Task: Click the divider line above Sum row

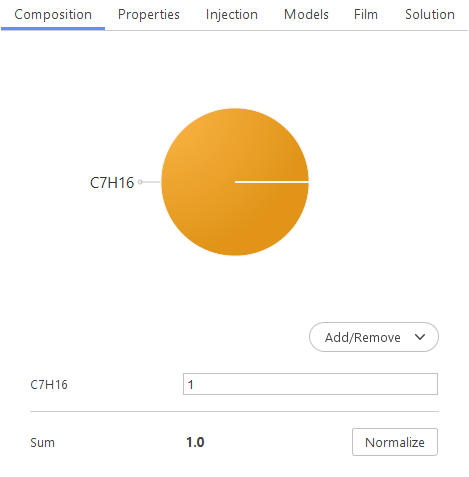Action: tap(234, 412)
